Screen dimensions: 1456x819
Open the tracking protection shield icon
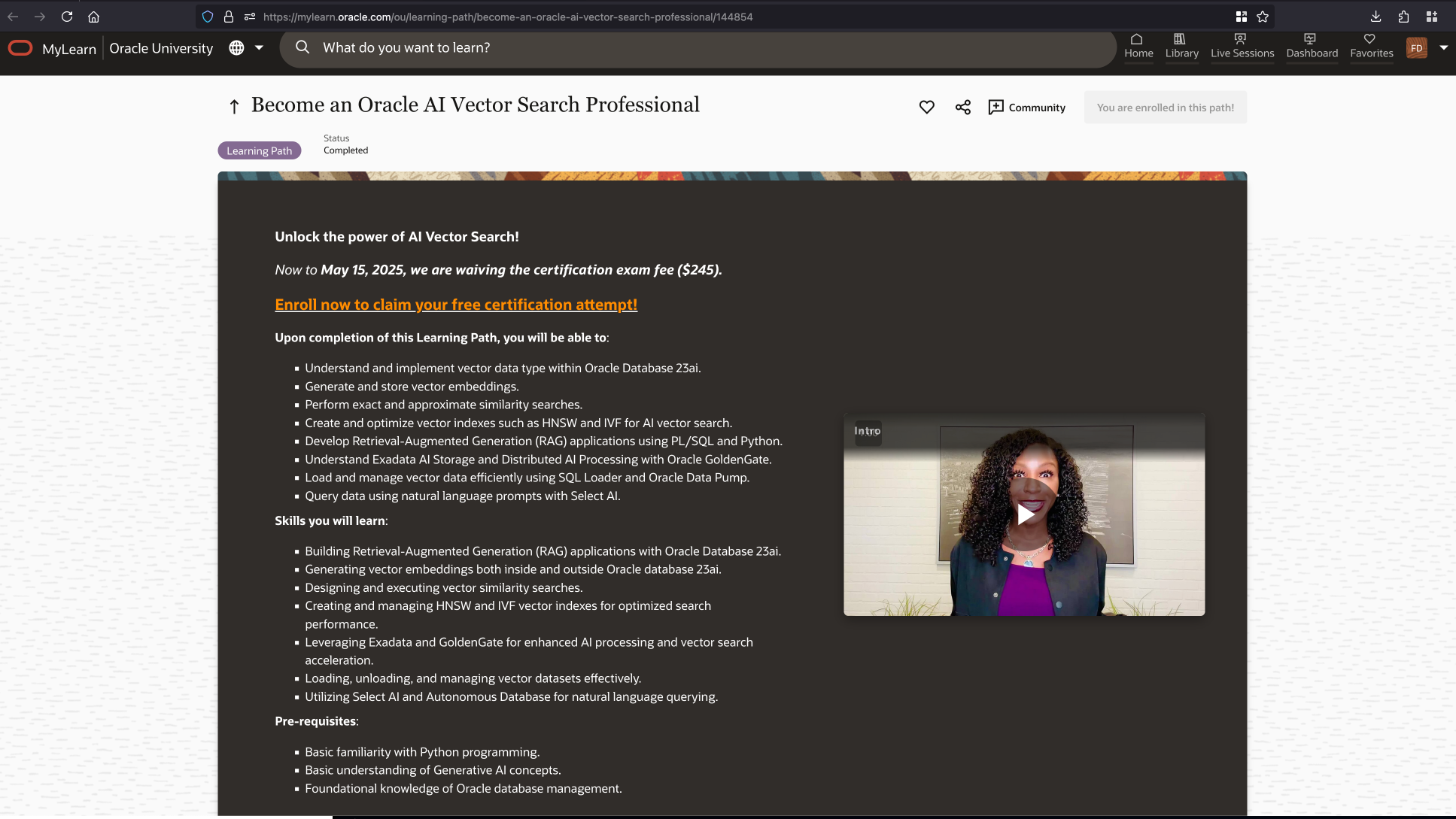coord(208,17)
